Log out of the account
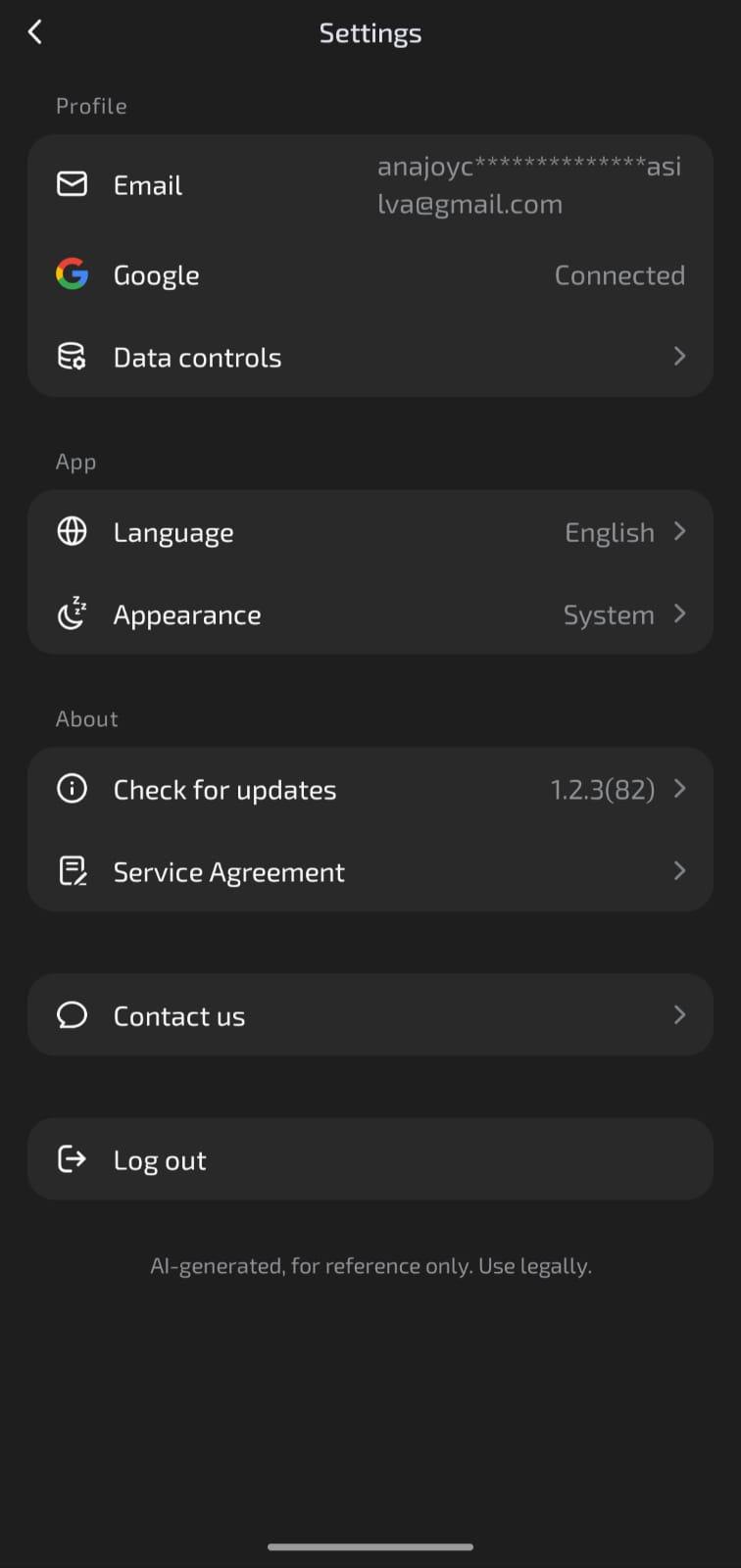The width and height of the screenshot is (741, 1568). [x=370, y=1159]
